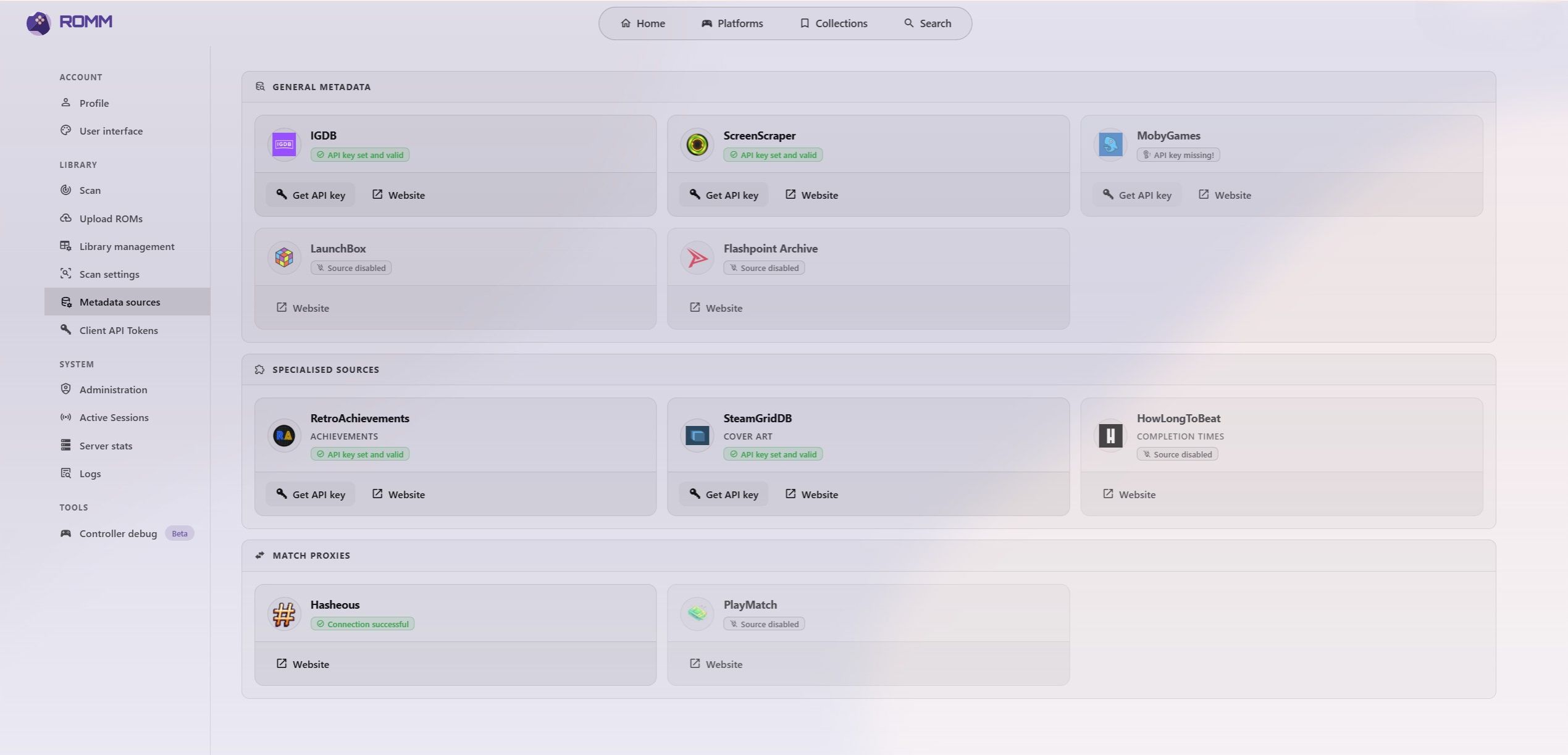Open Library management page
1568x755 pixels.
[127, 246]
